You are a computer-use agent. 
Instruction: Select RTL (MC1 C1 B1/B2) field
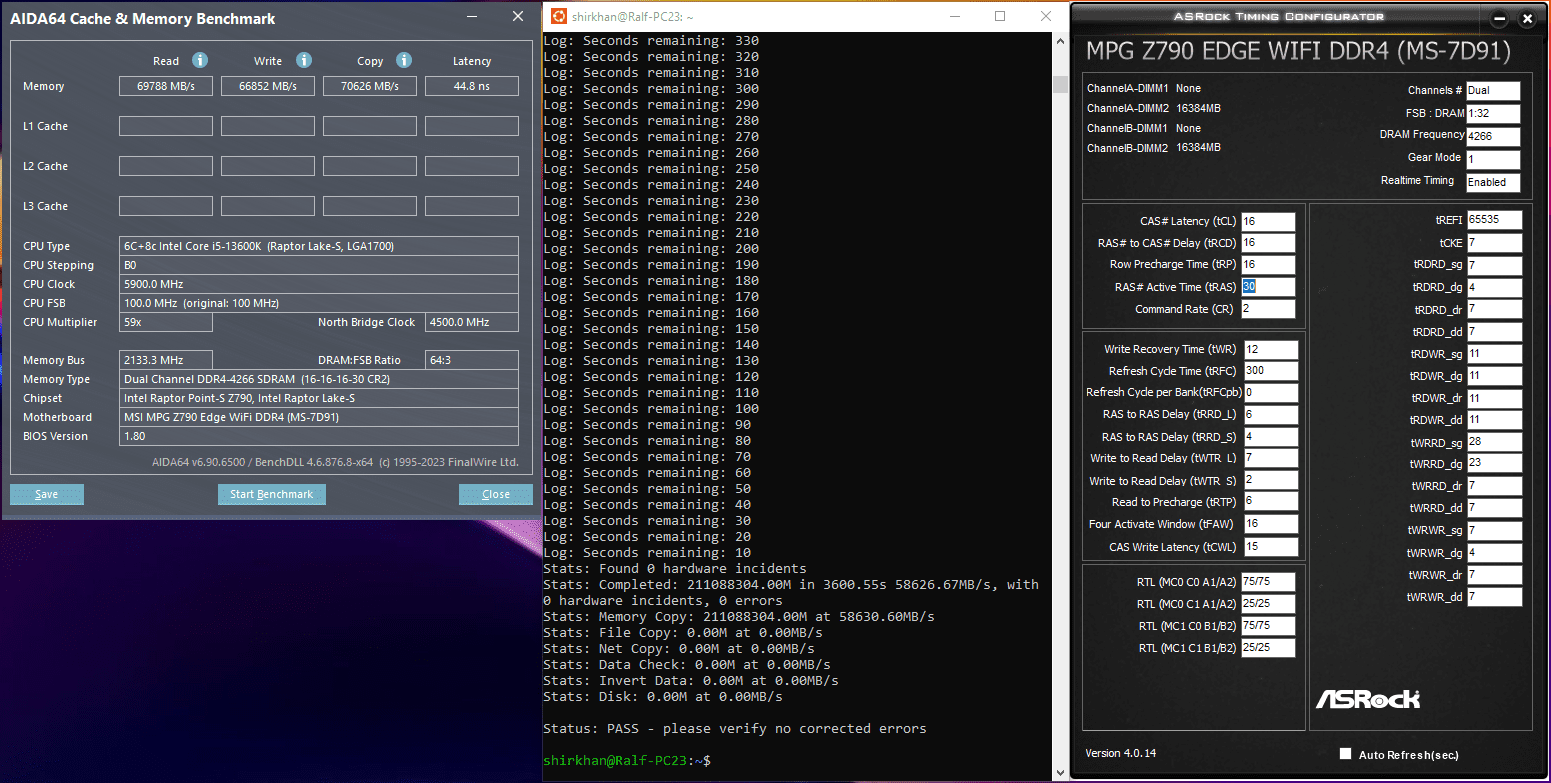click(x=1268, y=648)
